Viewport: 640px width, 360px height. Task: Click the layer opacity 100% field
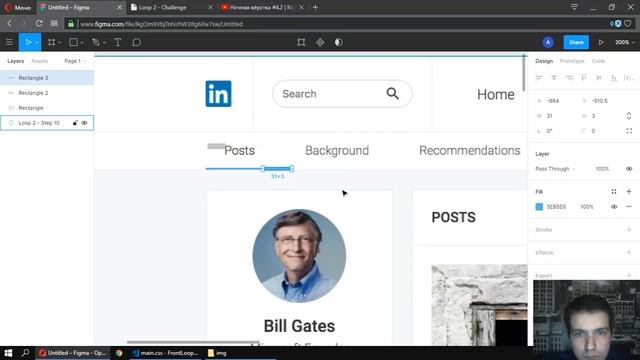602,169
